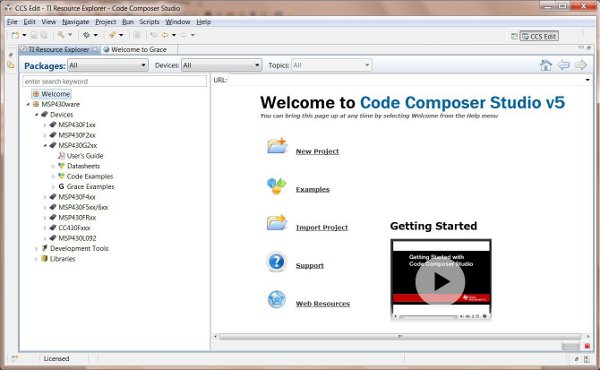Click the Build hammer toolbar icon
The height and width of the screenshot is (370, 600).
[x=61, y=35]
